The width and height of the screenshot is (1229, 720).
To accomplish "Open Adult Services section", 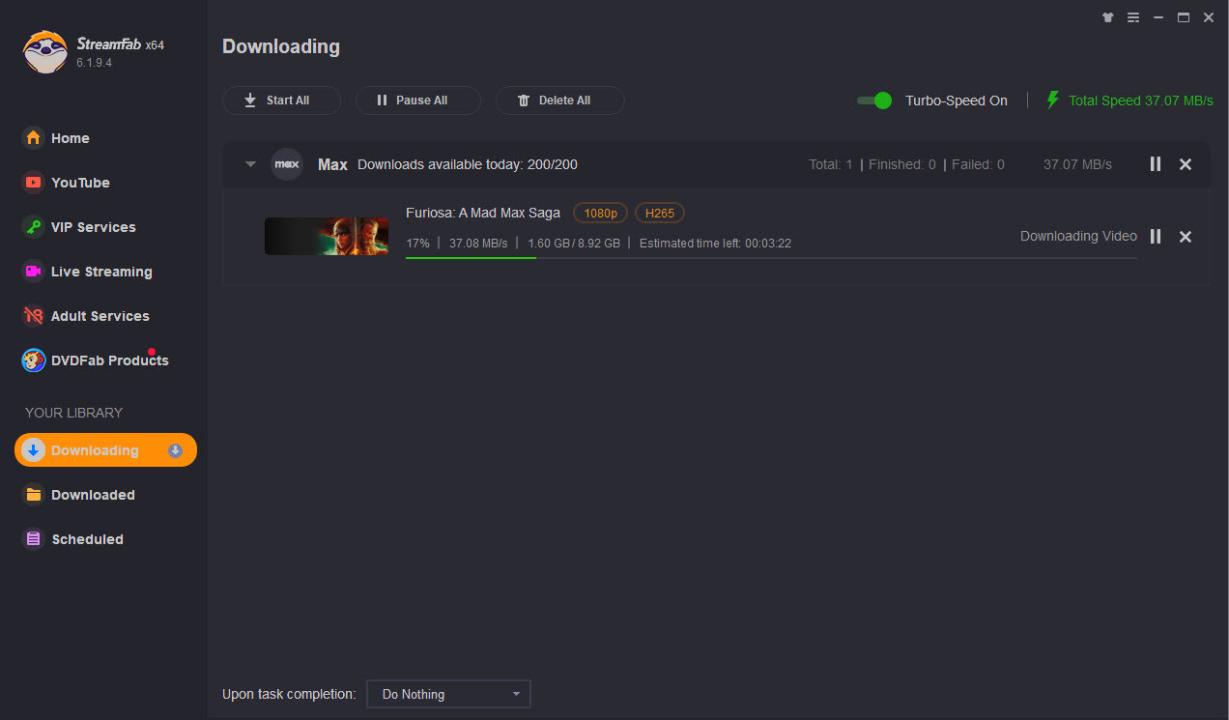I will point(86,316).
